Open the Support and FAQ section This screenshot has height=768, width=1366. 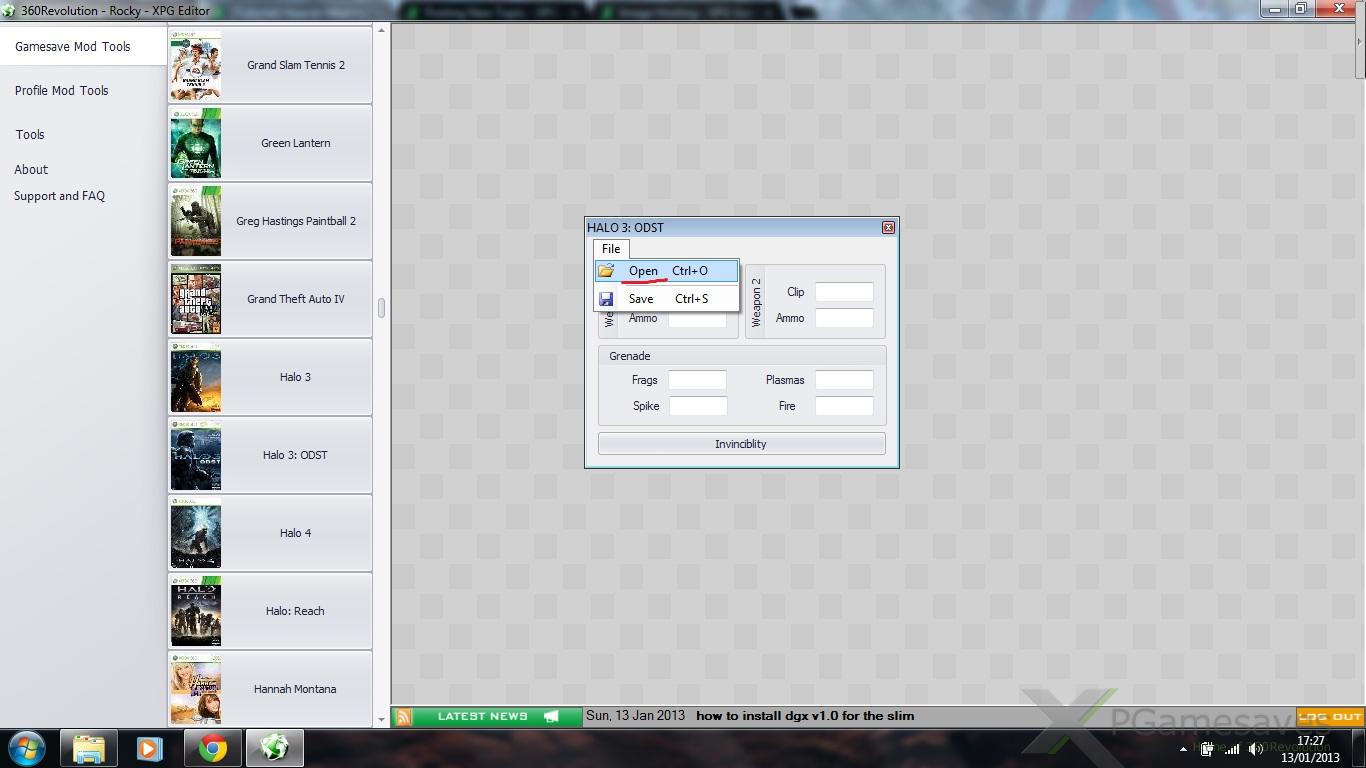[59, 196]
